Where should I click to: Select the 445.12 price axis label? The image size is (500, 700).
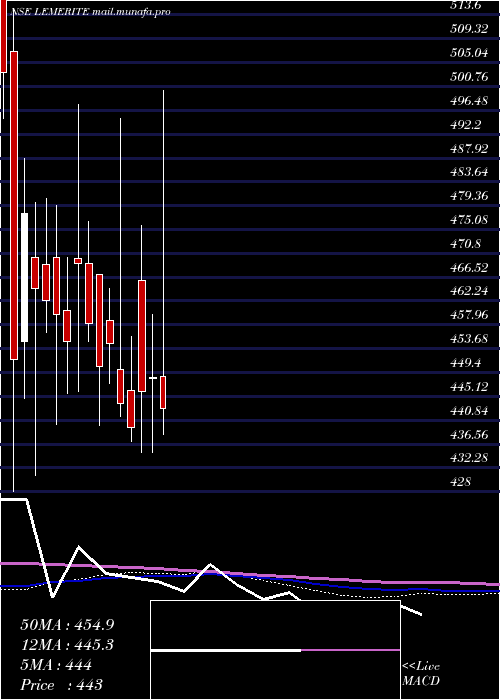tap(469, 387)
